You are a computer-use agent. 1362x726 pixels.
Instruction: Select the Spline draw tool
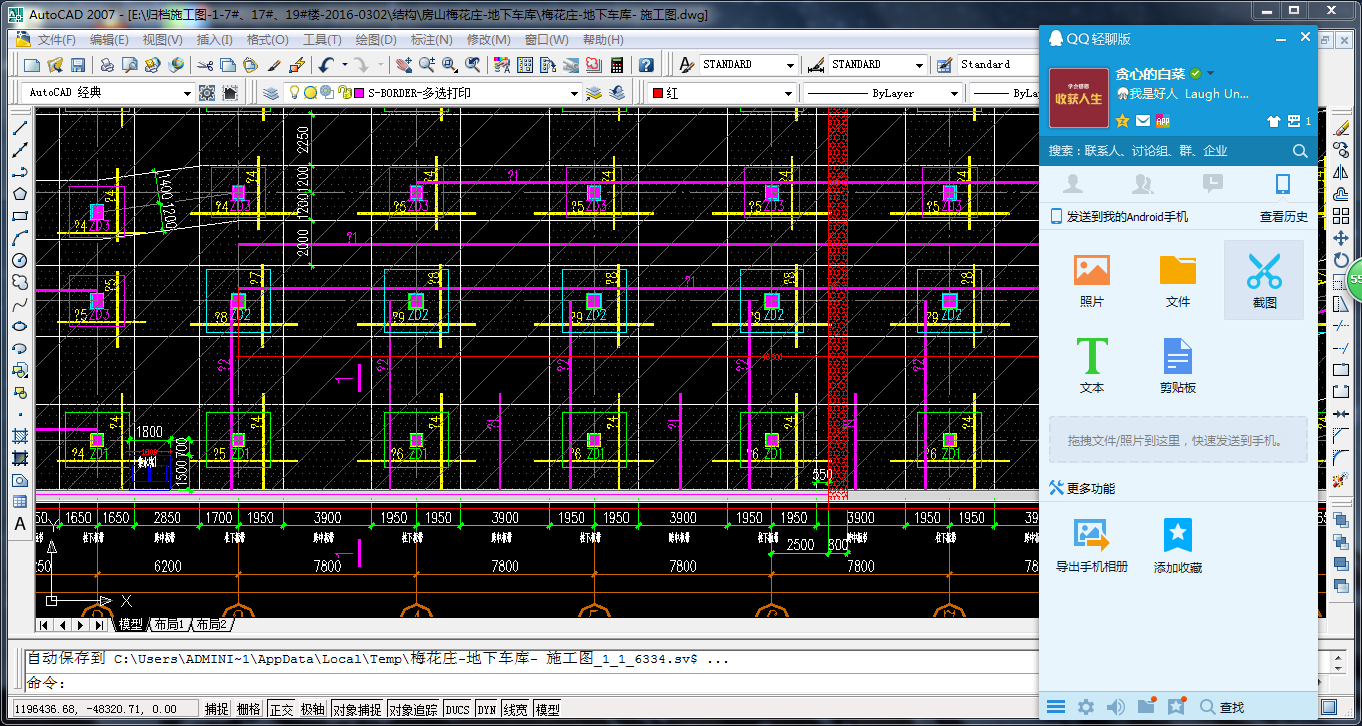coord(19,304)
